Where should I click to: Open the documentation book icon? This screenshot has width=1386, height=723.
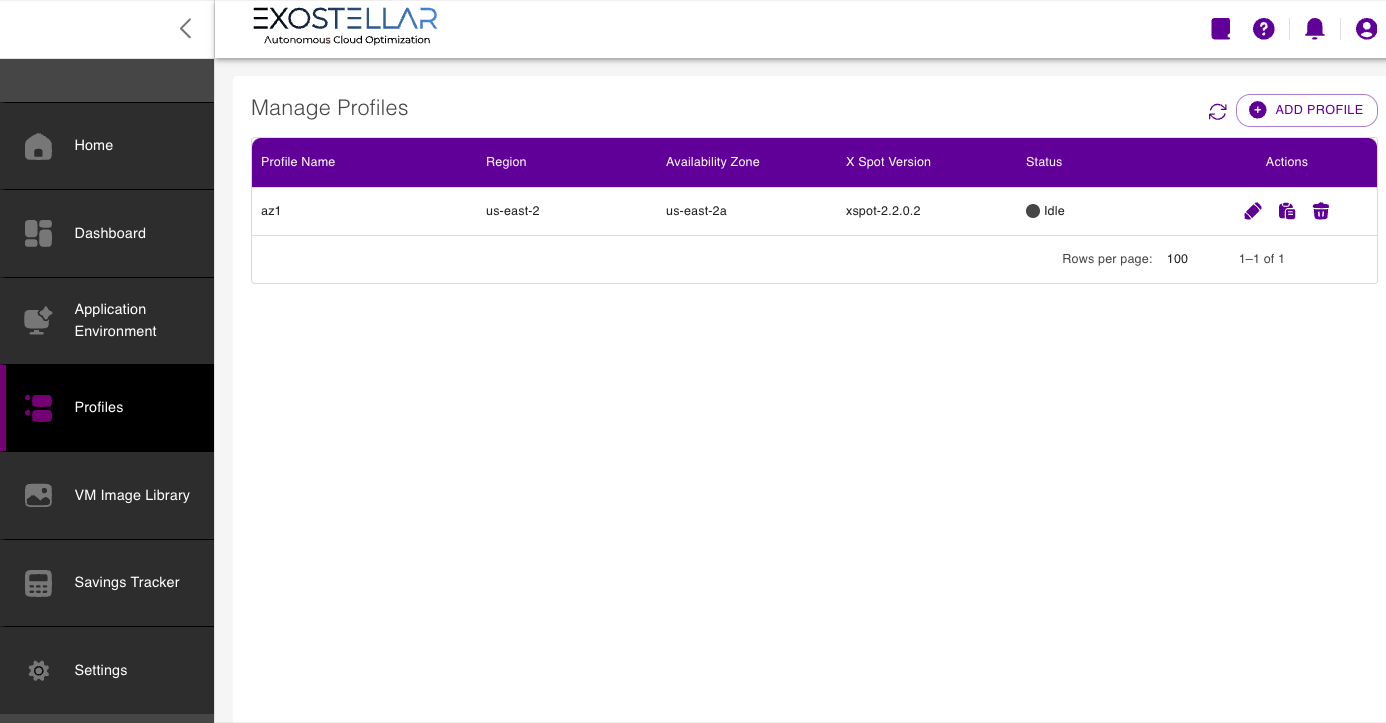pos(1220,29)
